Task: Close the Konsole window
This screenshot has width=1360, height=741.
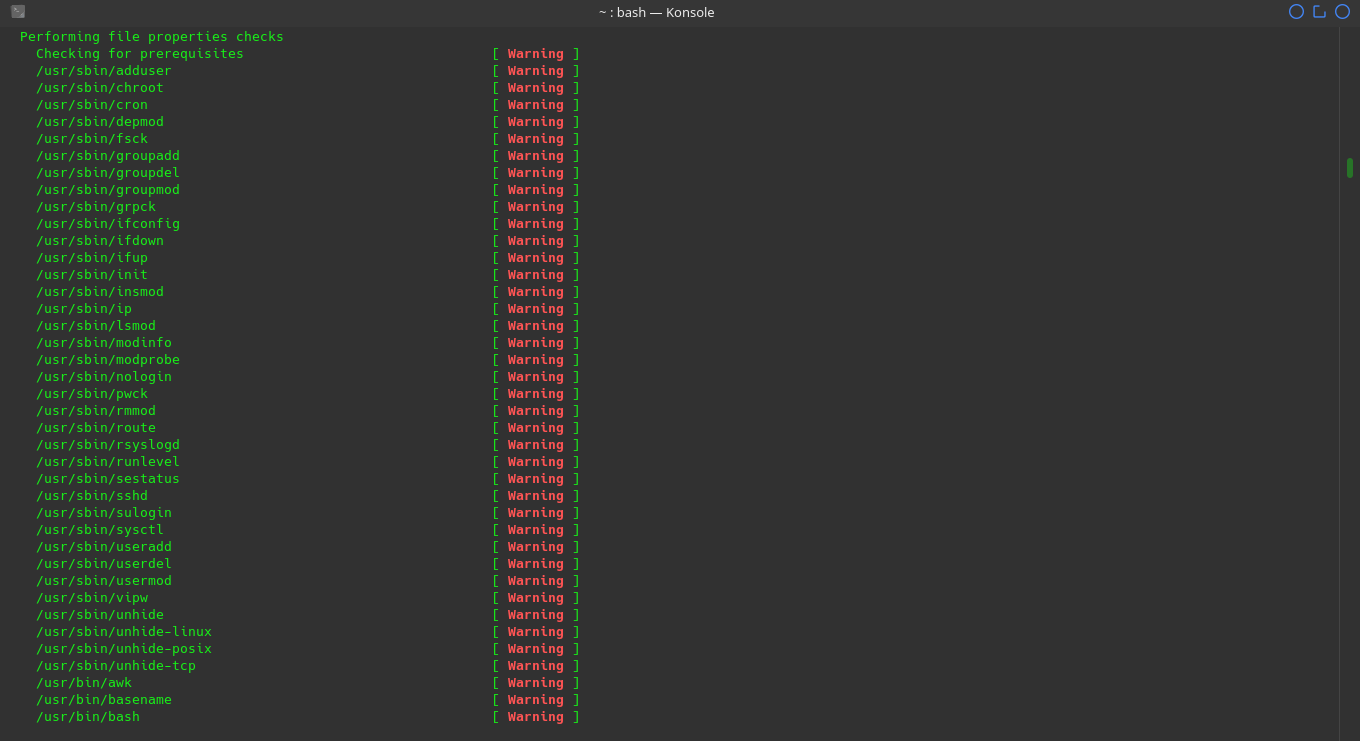Action: [1342, 12]
